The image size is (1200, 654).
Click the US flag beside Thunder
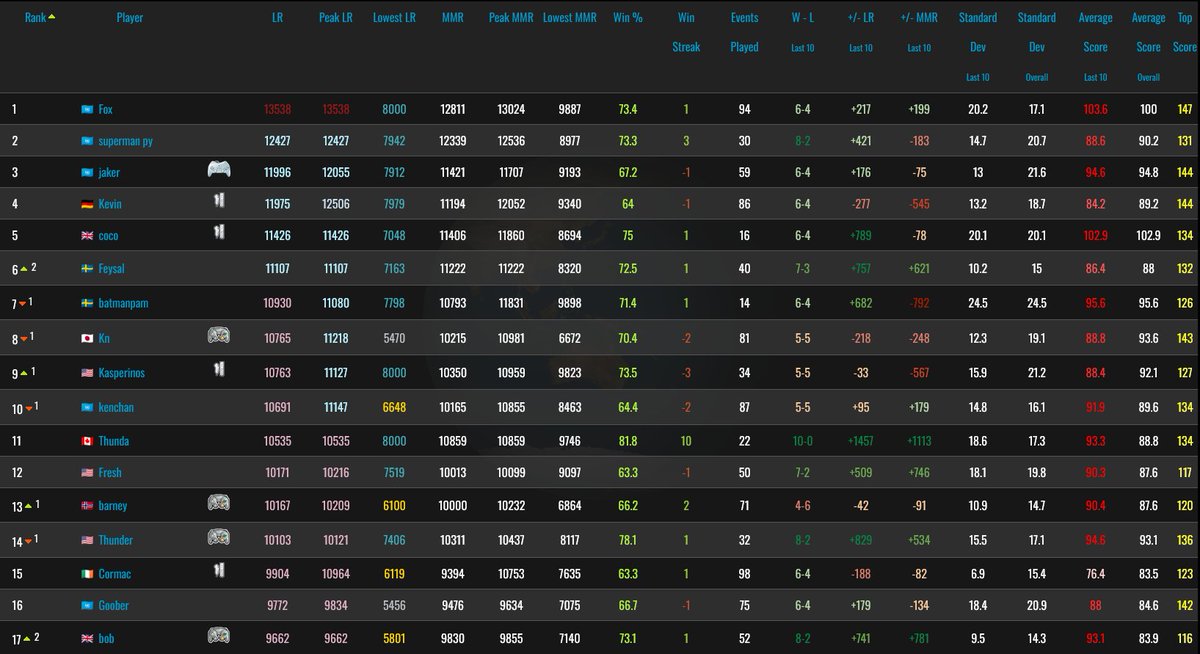[87, 540]
